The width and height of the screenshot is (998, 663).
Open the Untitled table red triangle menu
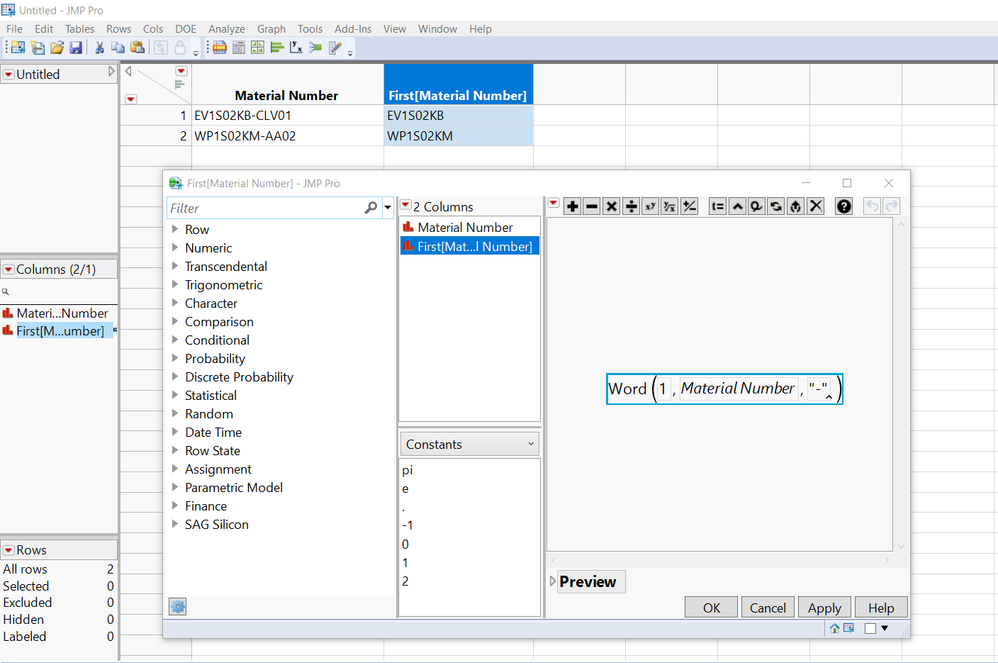[9, 74]
